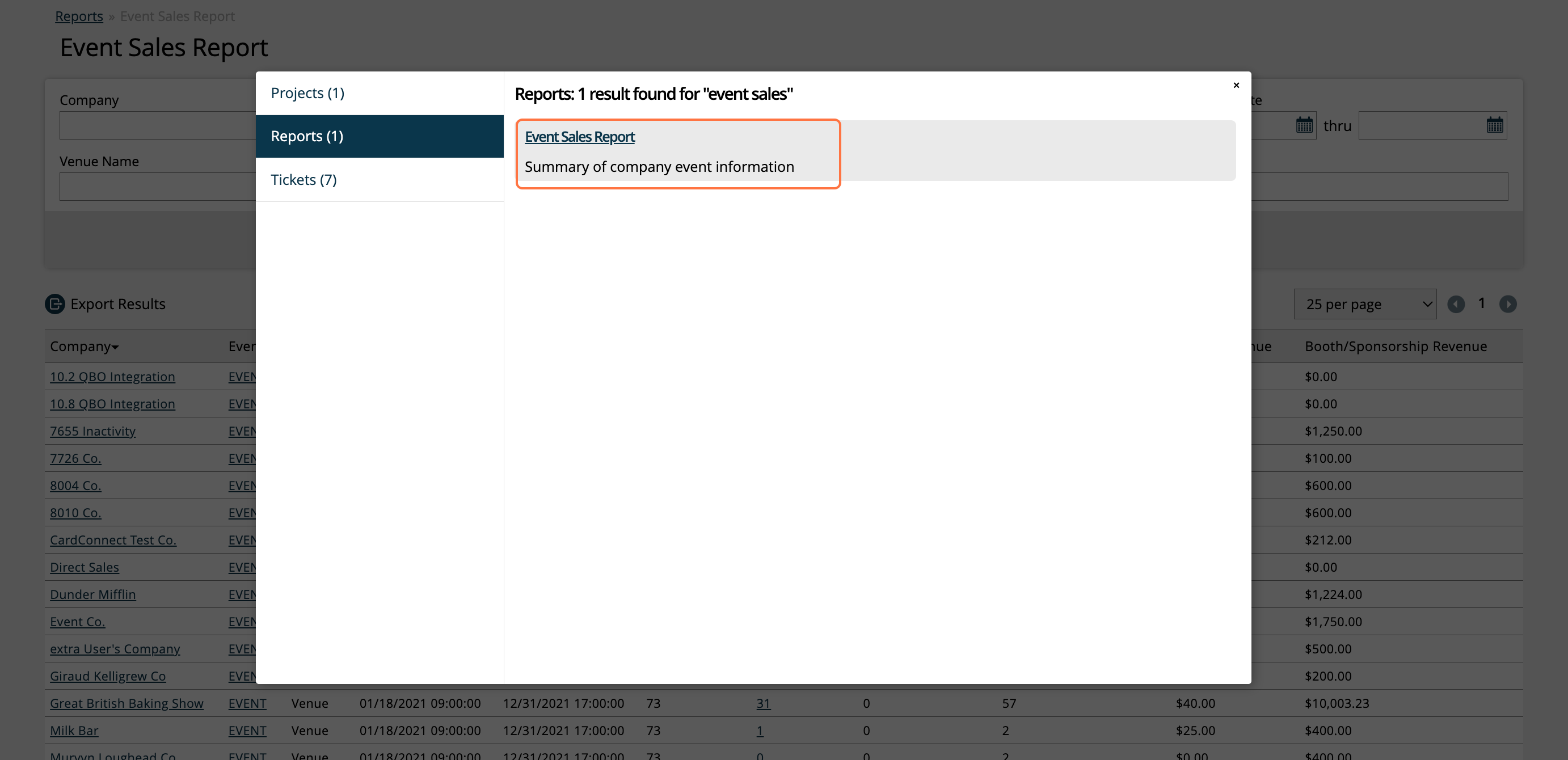Image resolution: width=1568 pixels, height=760 pixels.
Task: Open the thru date calendar picker
Action: (x=1494, y=125)
